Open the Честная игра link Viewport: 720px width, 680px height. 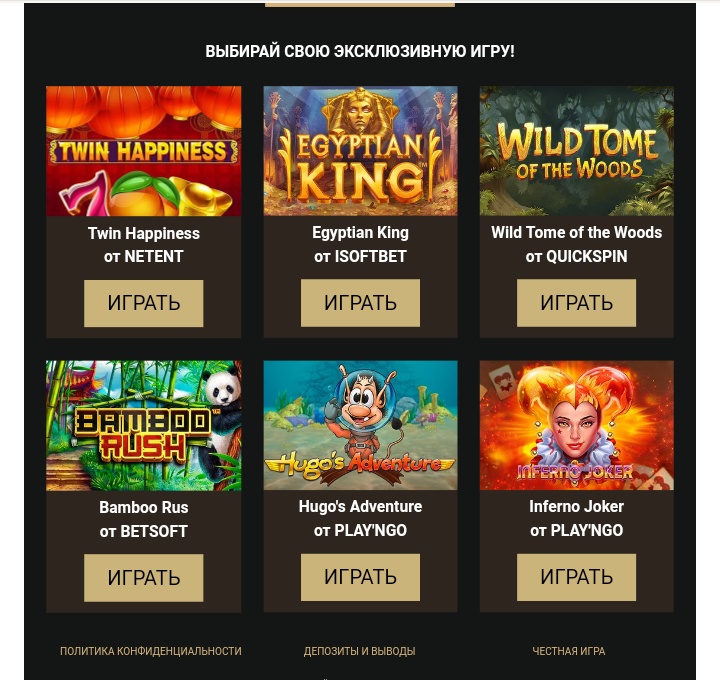coord(569,651)
